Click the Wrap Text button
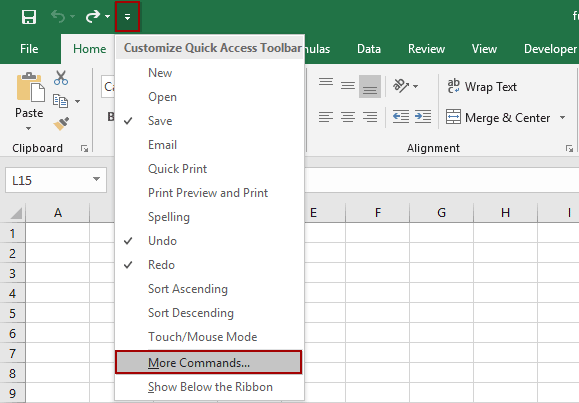The height and width of the screenshot is (403, 579). tap(482, 86)
